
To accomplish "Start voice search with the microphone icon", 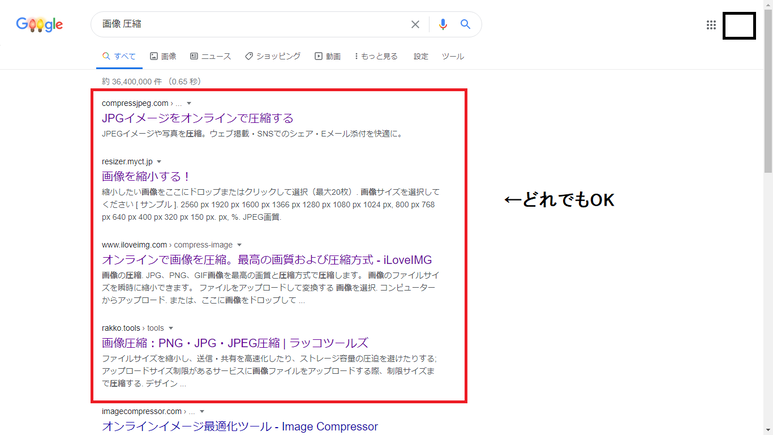I will click(443, 24).
